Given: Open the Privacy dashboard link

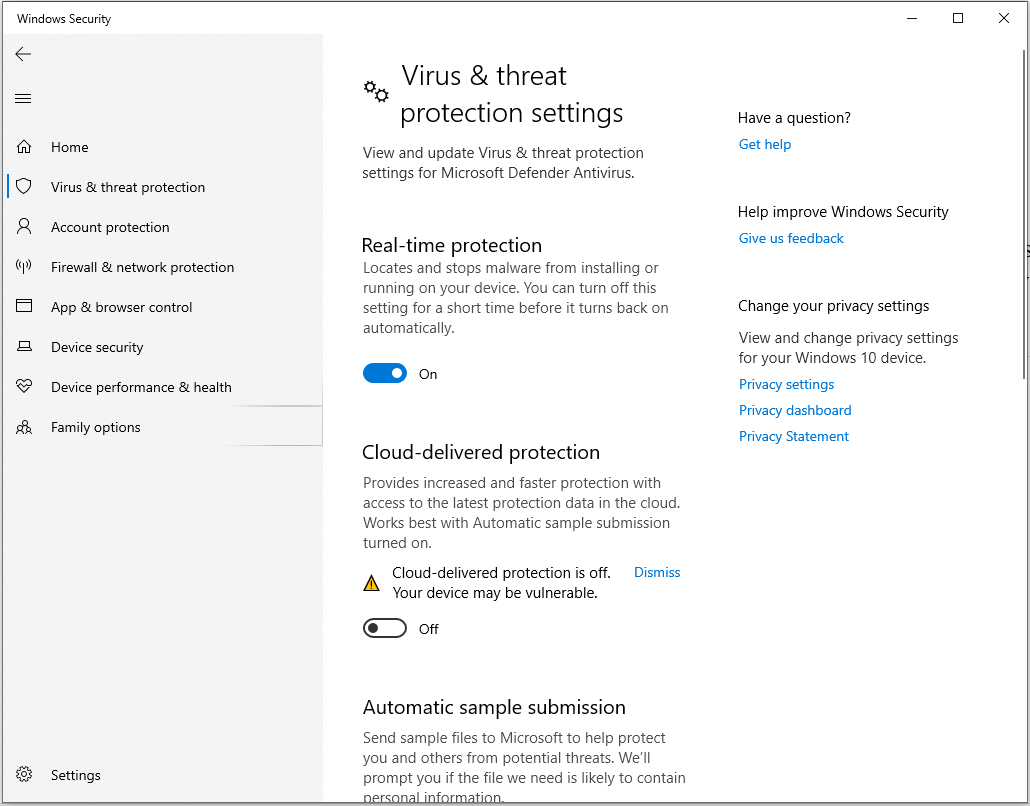Looking at the screenshot, I should 795,410.
